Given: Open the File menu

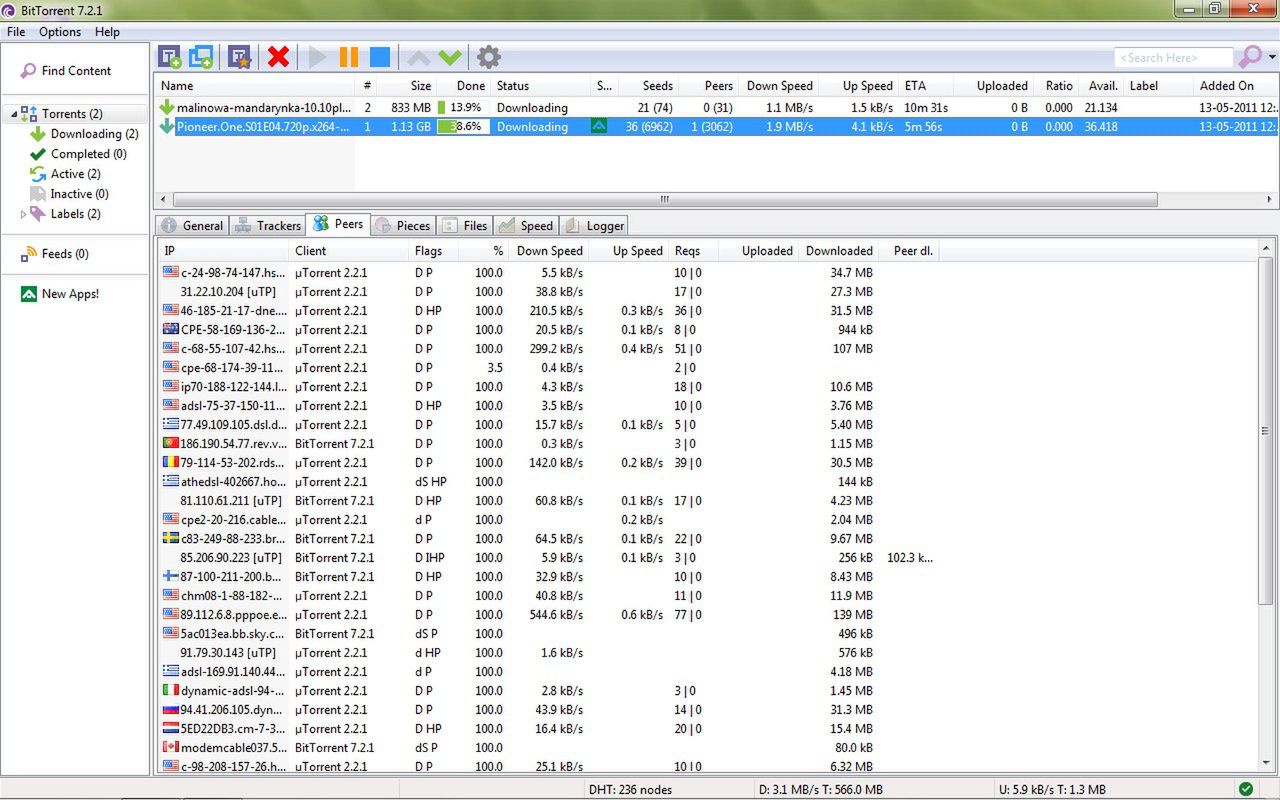Looking at the screenshot, I should tap(16, 32).
